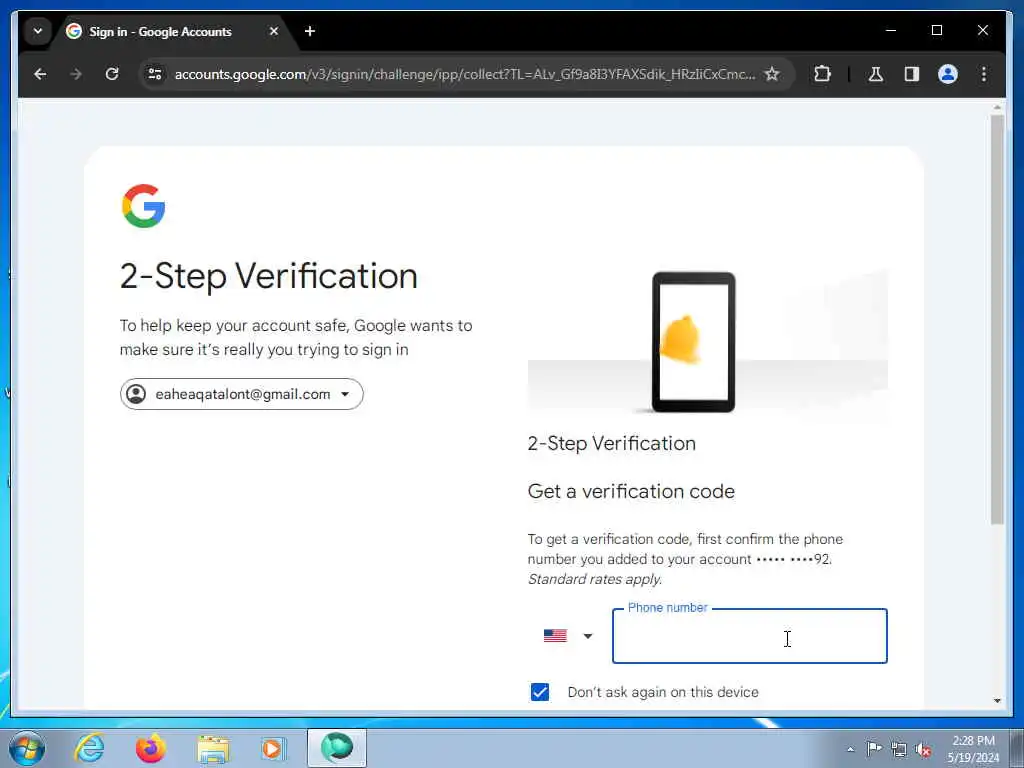
Task: Click 'Standard rates apply.' text
Action: [595, 579]
